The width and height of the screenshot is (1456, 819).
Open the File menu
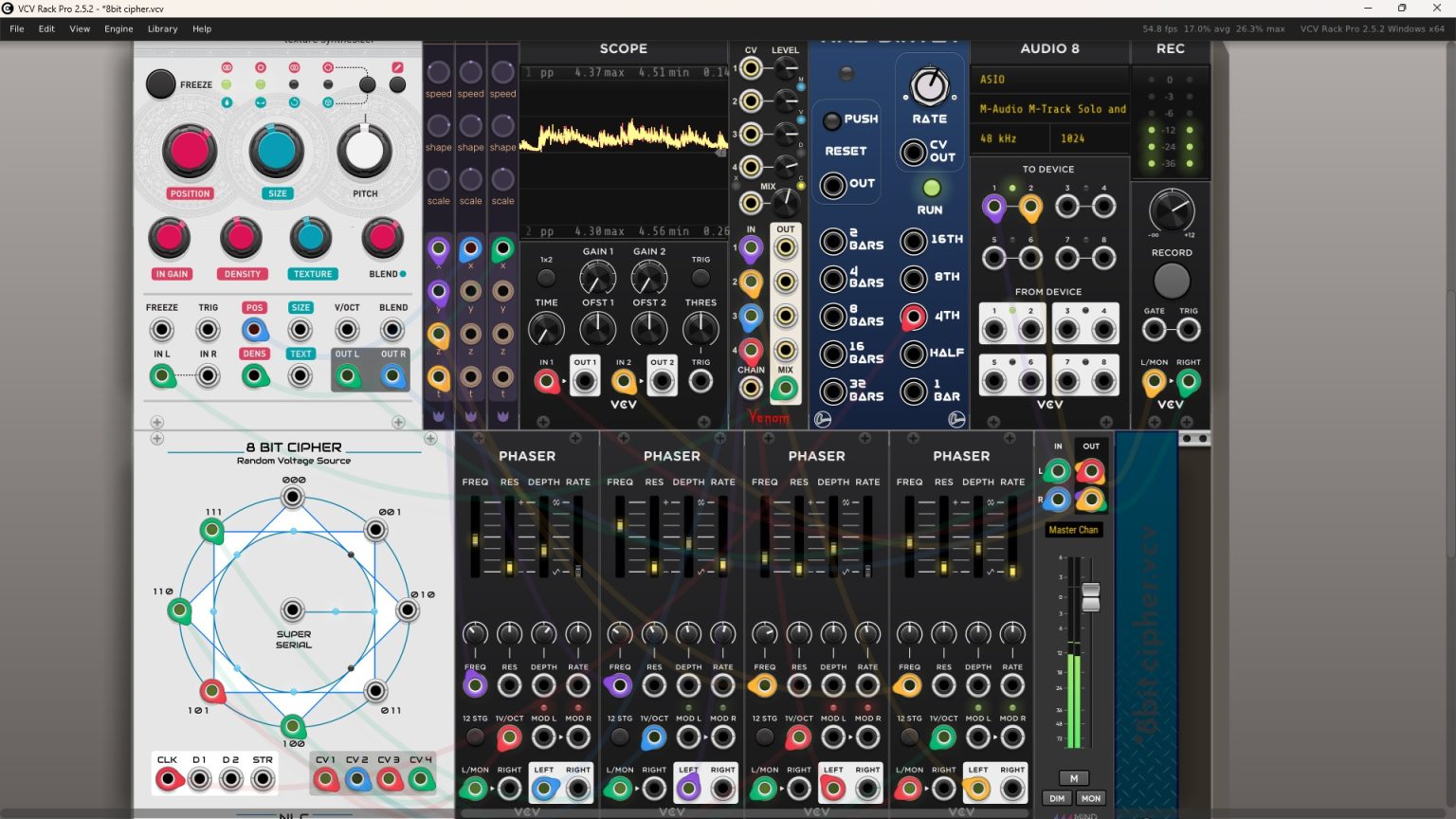(x=17, y=28)
